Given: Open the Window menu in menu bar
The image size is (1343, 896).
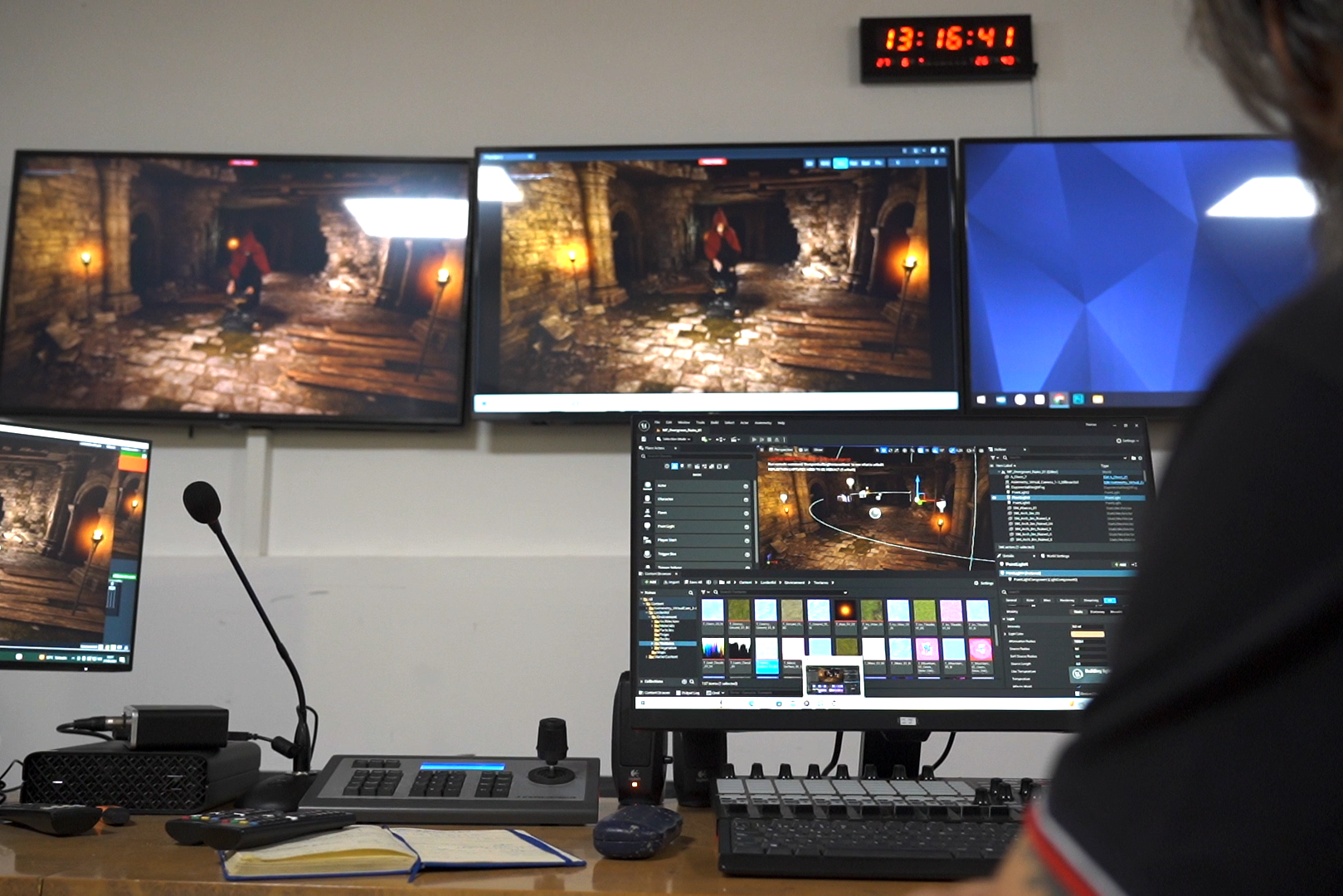Looking at the screenshot, I should pyautogui.click(x=684, y=423).
